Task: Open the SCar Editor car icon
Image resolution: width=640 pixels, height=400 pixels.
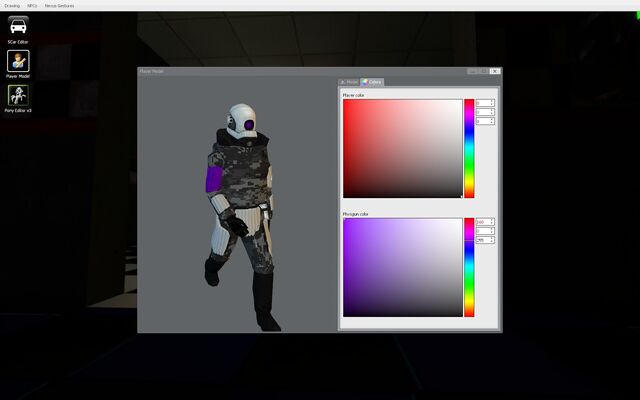Action: point(18,25)
